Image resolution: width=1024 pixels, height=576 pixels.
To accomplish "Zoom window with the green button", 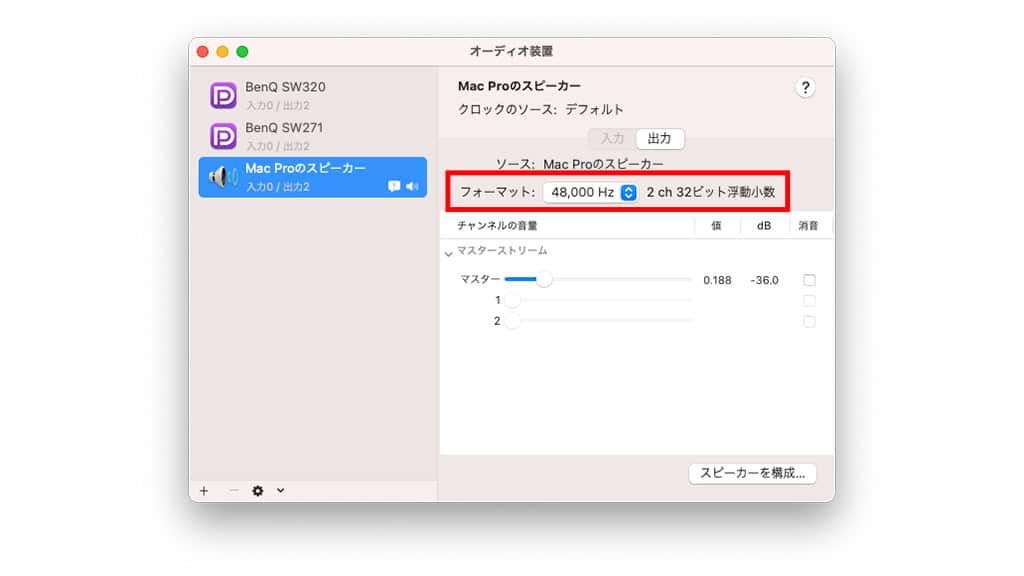I will pos(242,52).
